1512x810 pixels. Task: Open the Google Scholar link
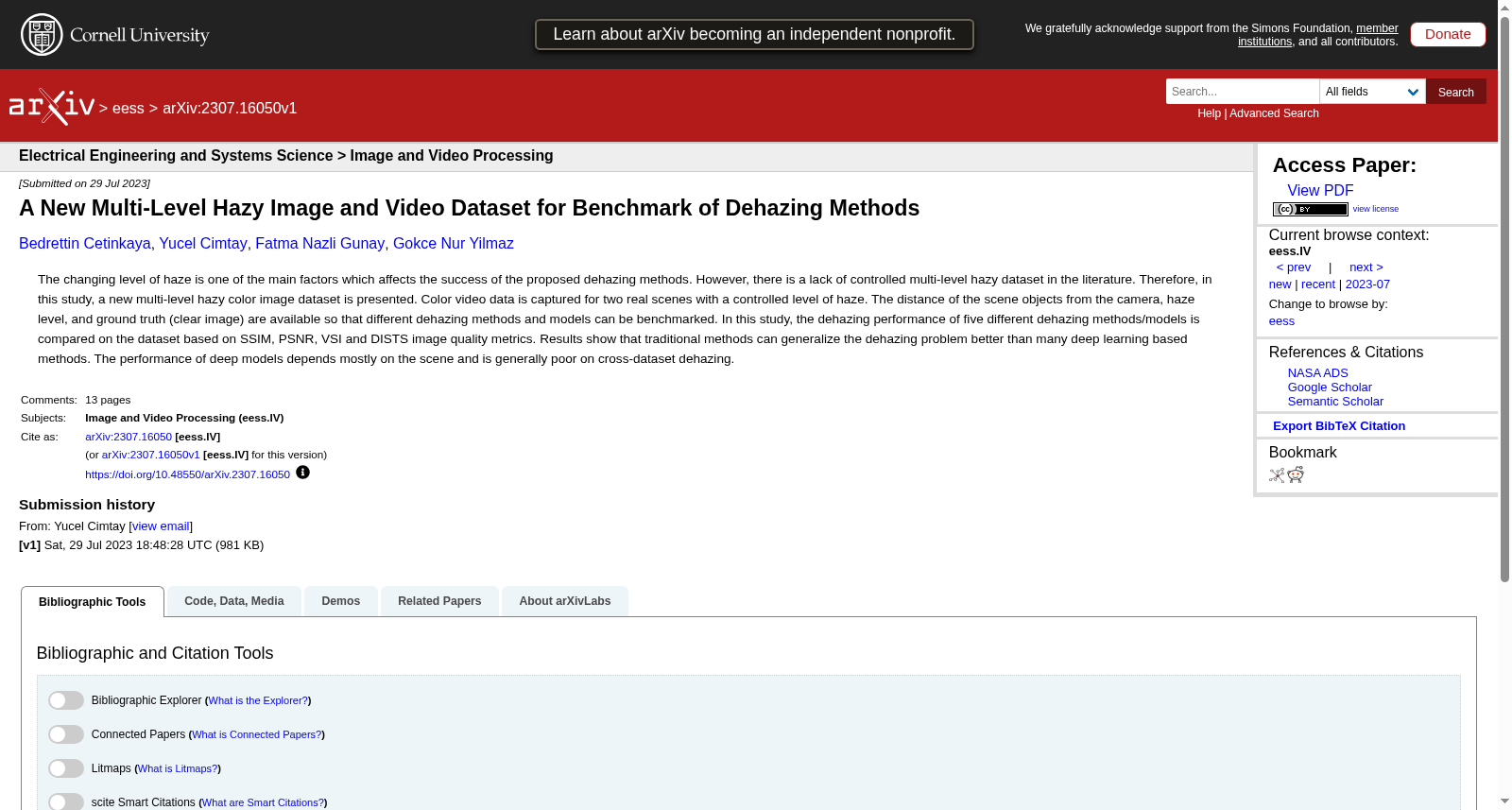(1330, 388)
